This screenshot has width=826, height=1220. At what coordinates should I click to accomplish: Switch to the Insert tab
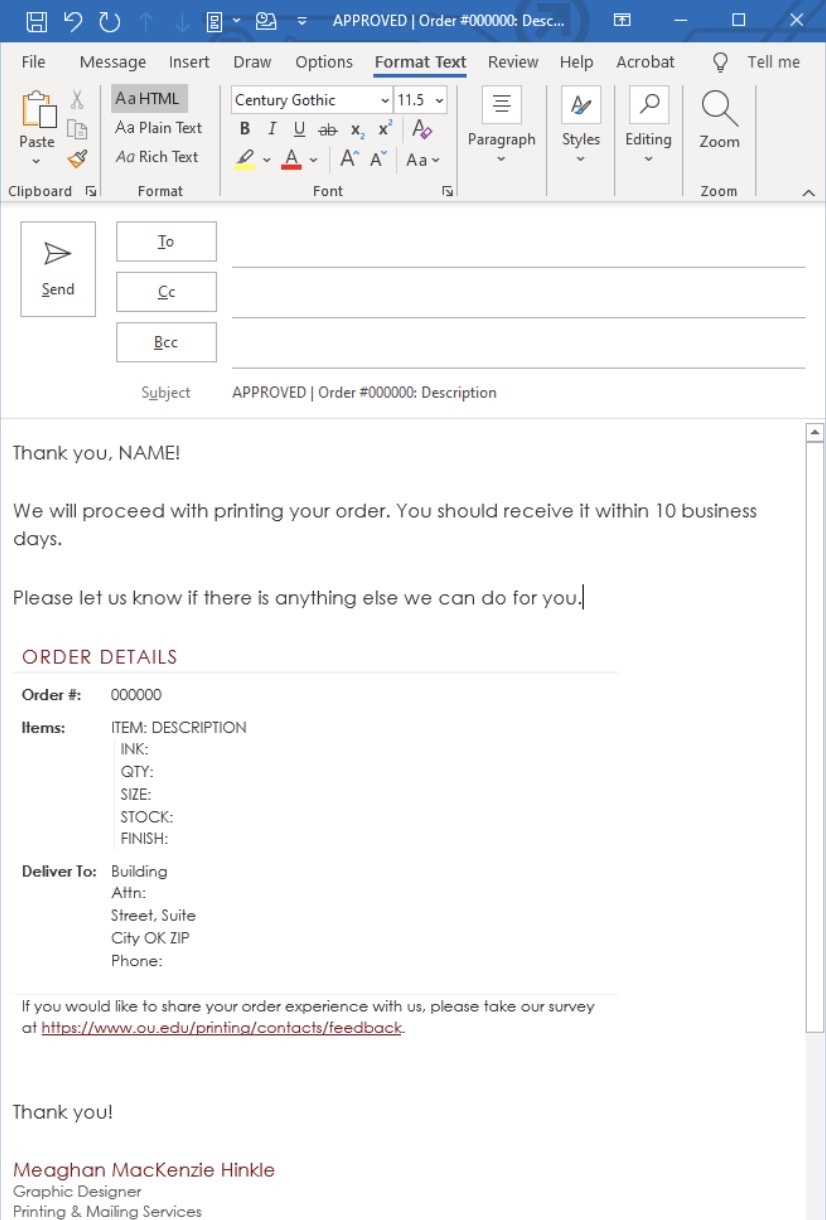189,62
